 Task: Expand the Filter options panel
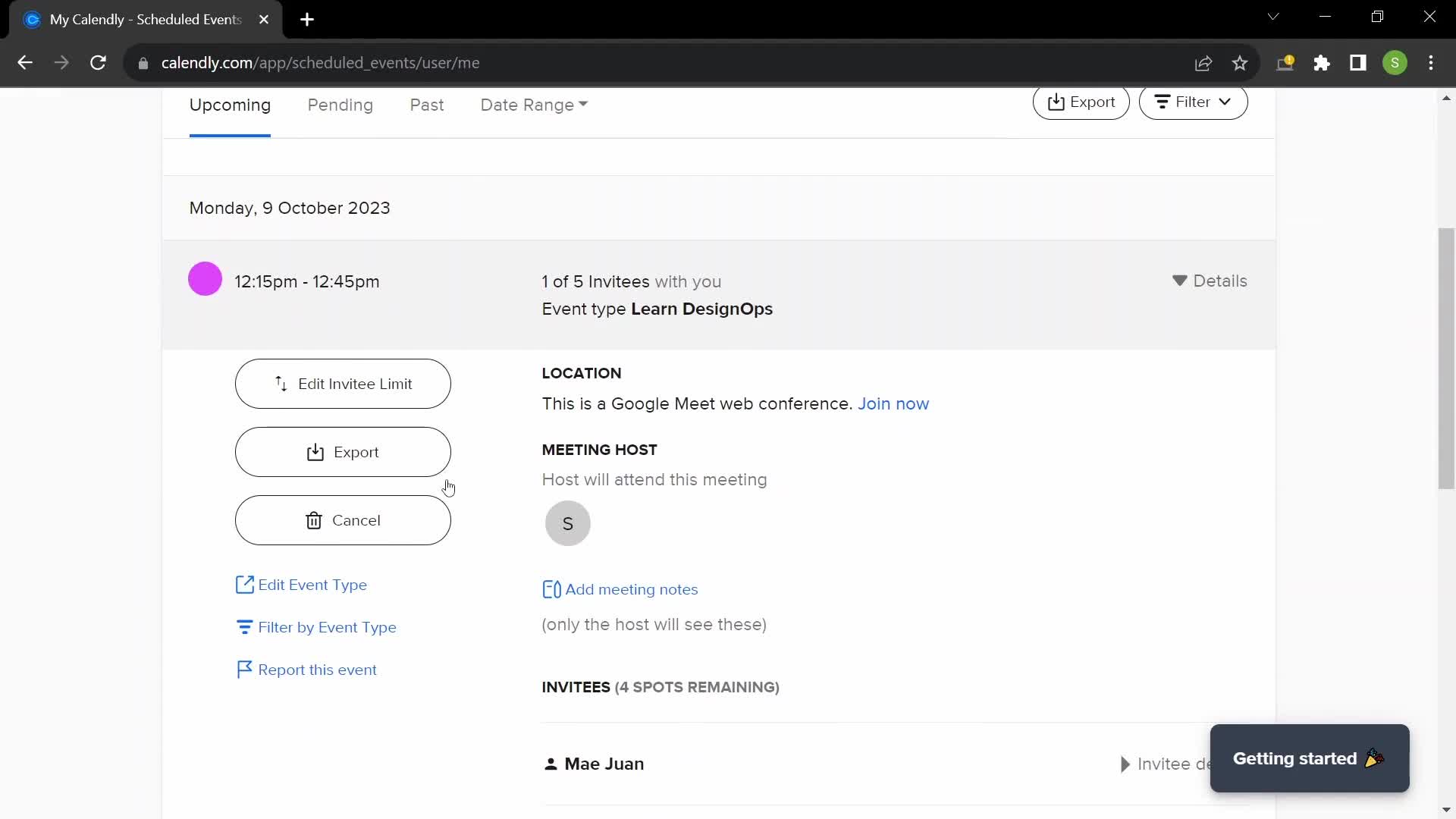1192,102
